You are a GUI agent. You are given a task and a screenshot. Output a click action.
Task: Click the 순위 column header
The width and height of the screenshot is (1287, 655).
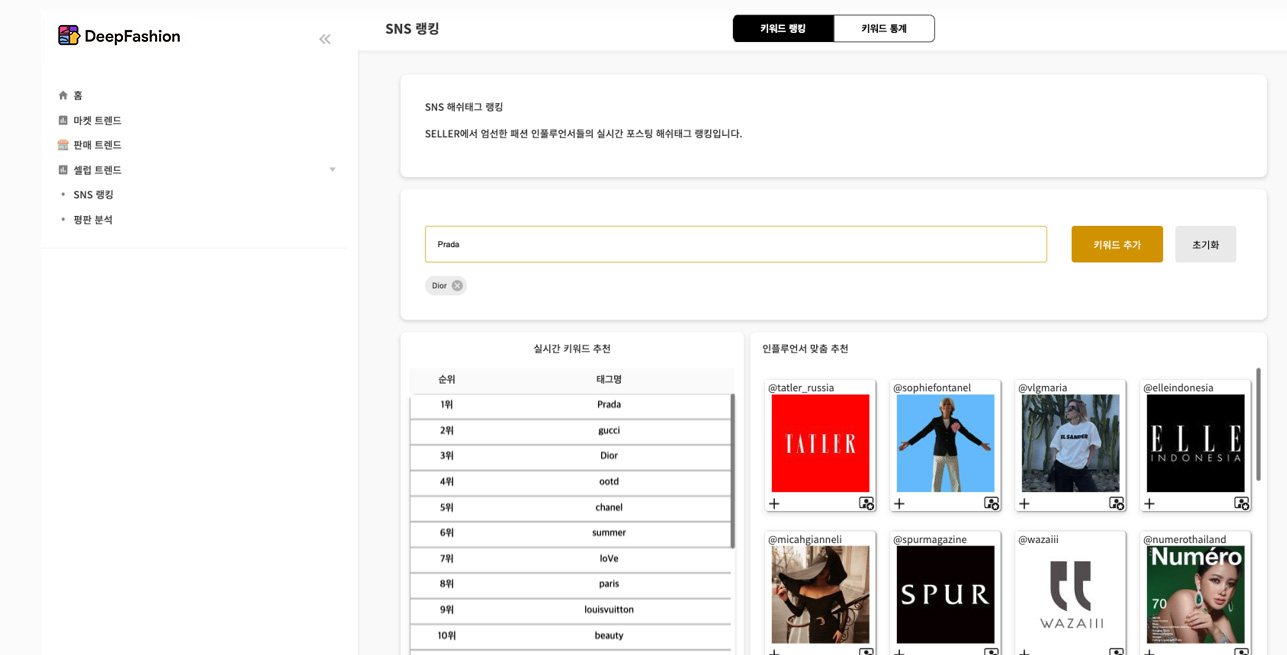tap(447, 380)
